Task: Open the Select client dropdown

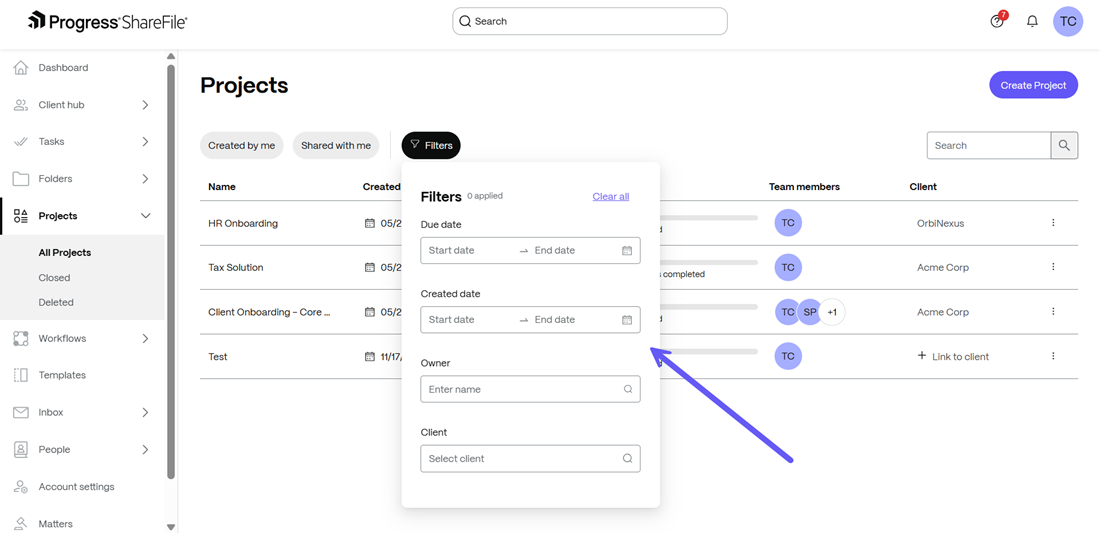Action: pyautogui.click(x=530, y=459)
